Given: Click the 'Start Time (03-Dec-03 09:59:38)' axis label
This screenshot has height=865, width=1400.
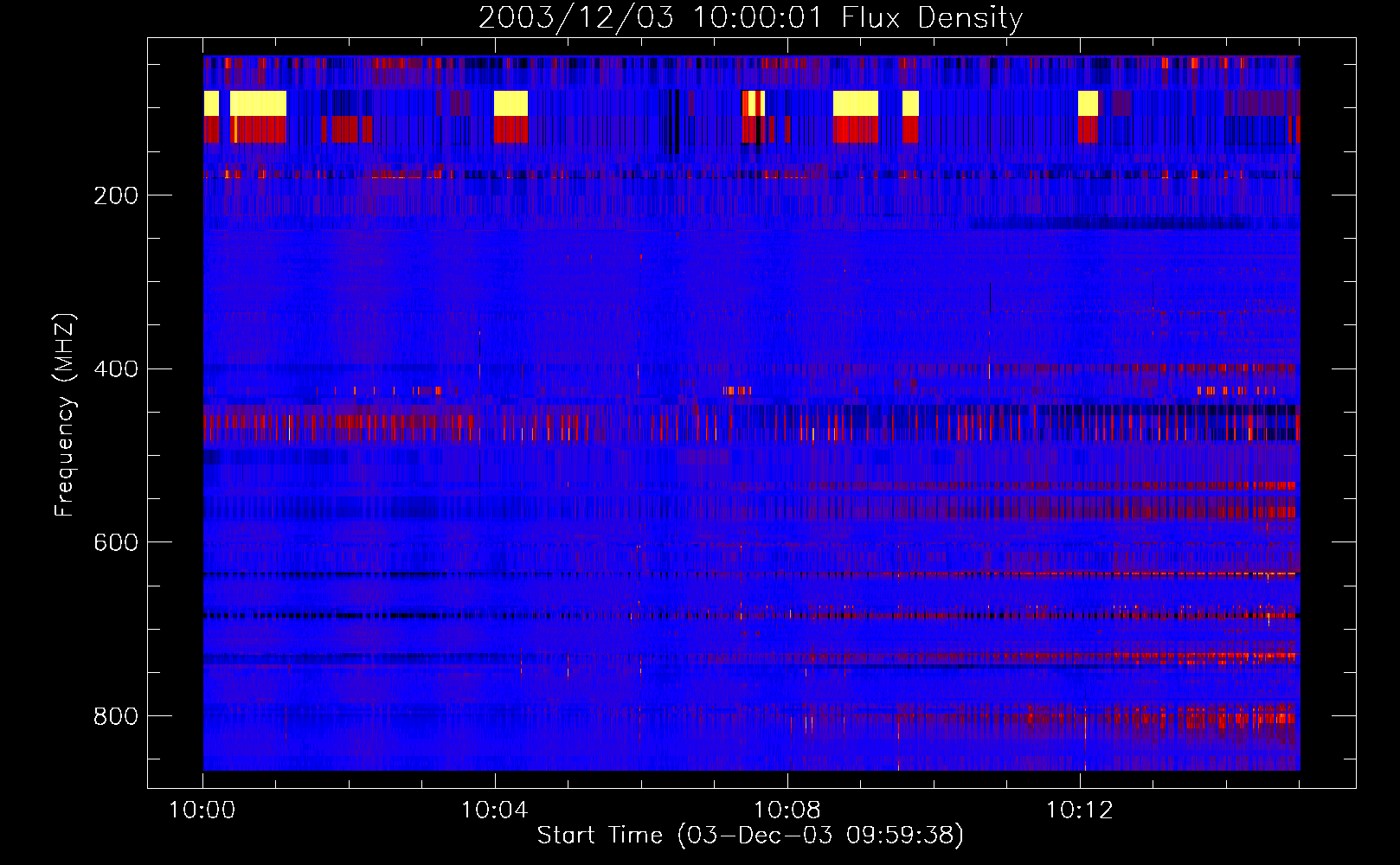Looking at the screenshot, I should click(x=750, y=835).
